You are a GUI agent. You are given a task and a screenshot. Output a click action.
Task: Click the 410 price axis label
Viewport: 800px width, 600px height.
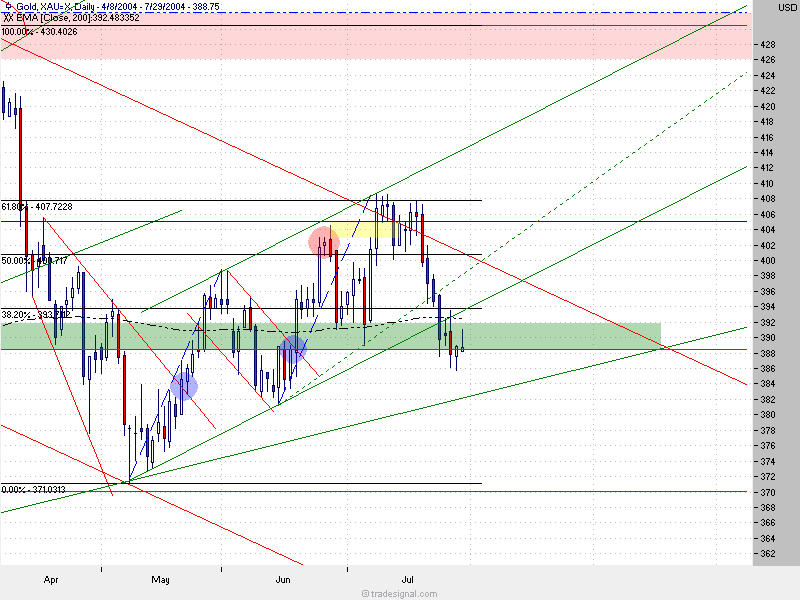pyautogui.click(x=767, y=184)
